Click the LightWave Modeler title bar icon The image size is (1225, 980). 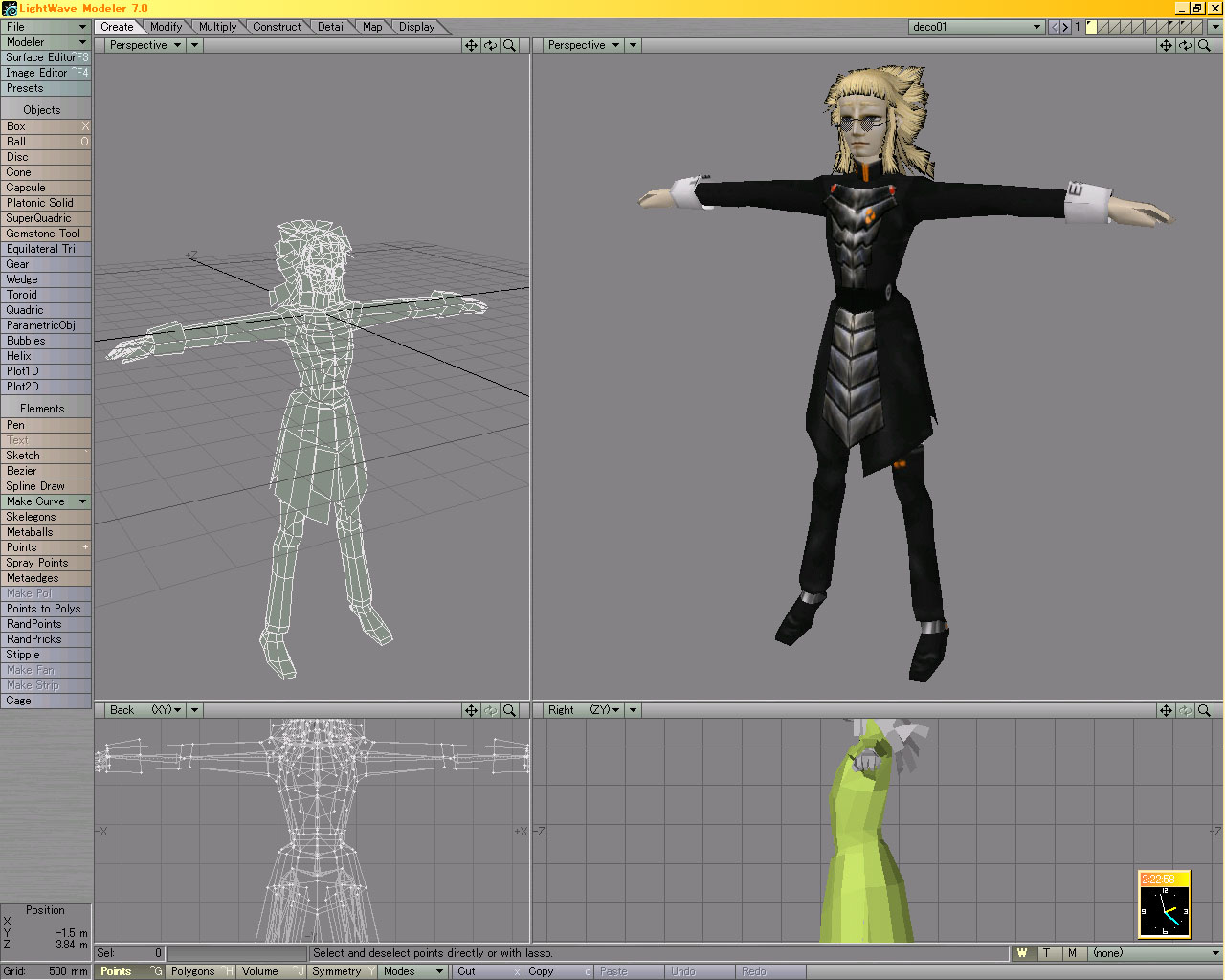click(10, 9)
